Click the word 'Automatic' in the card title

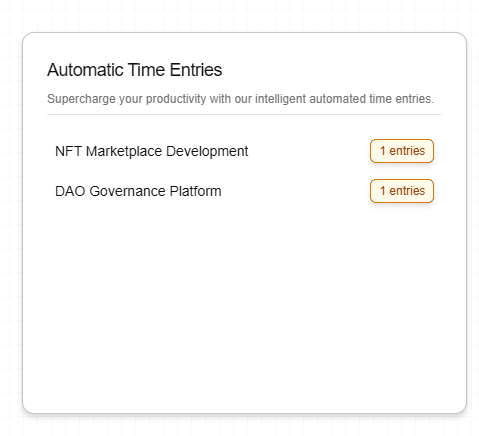point(85,70)
